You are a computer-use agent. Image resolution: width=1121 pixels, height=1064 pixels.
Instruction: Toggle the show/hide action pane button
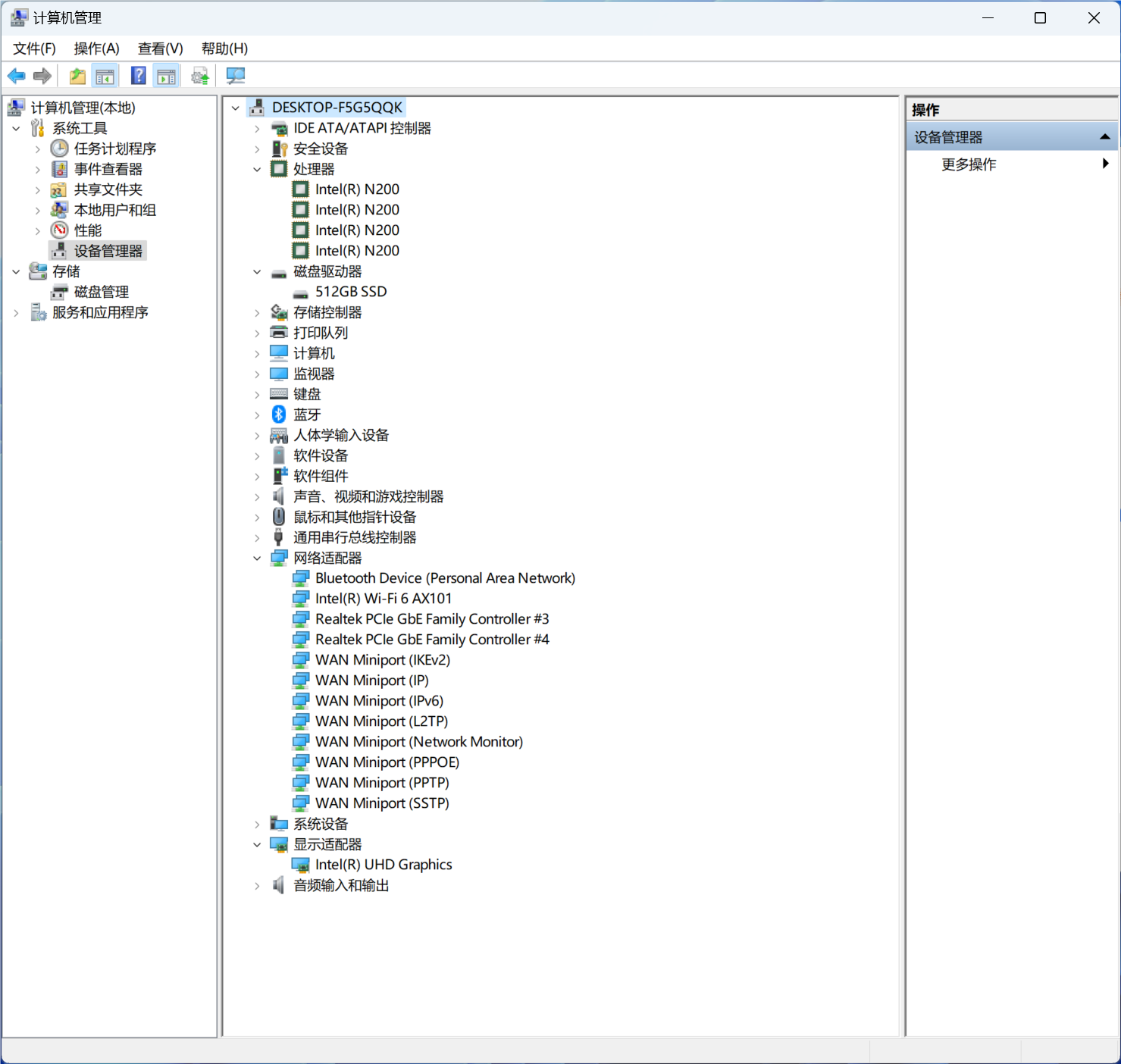[x=166, y=76]
